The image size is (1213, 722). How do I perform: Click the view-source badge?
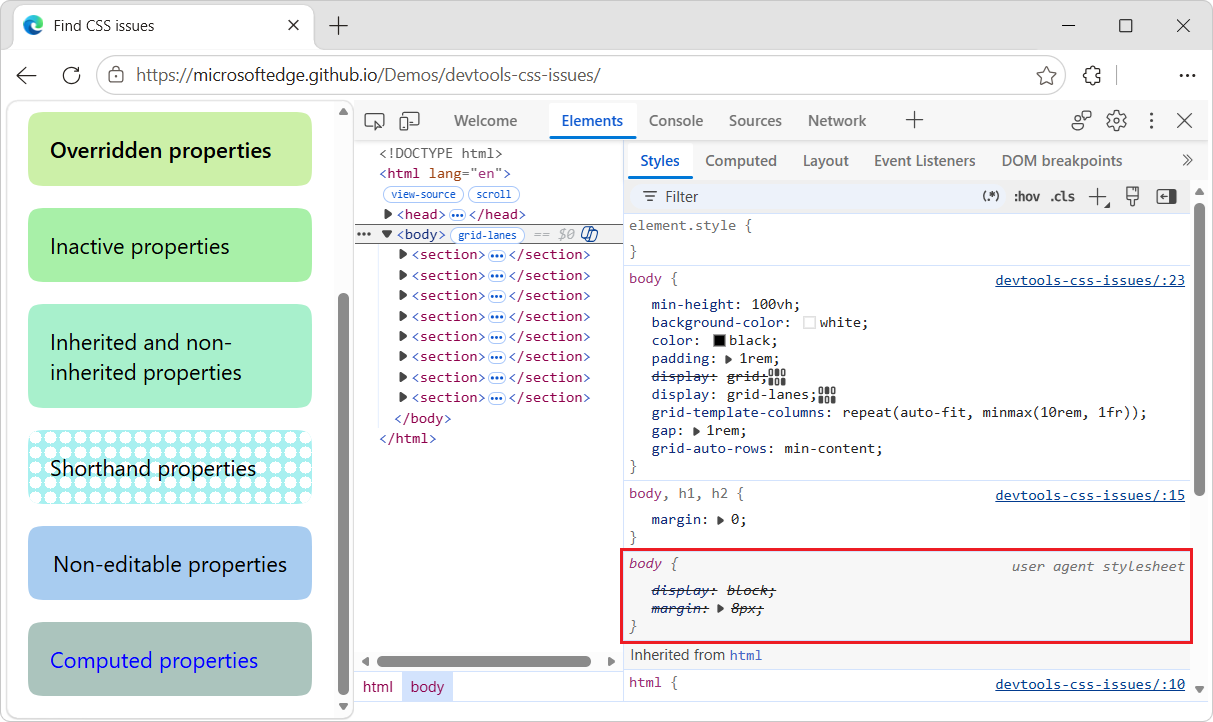[424, 194]
